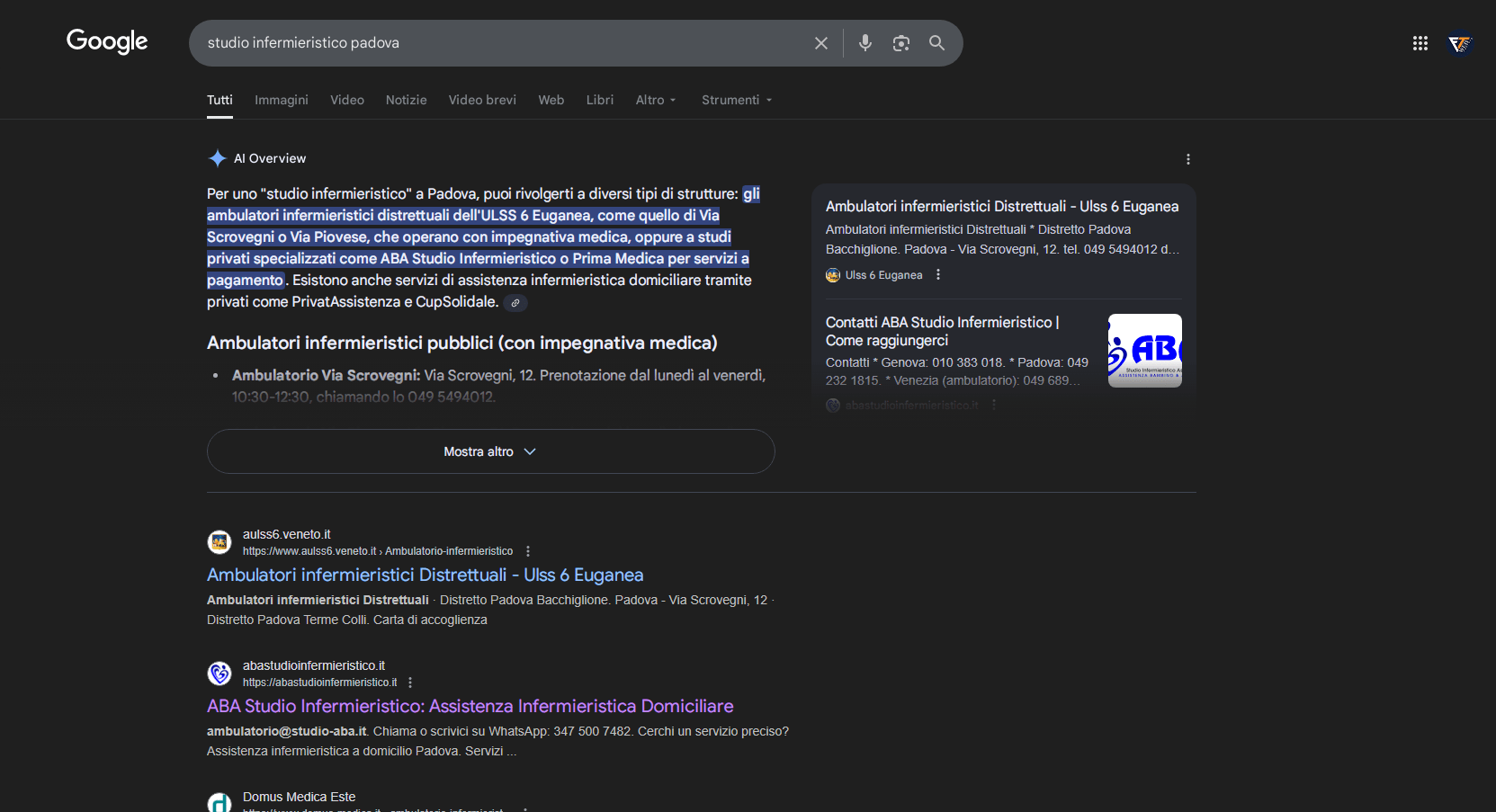Viewport: 1496px width, 812px height.
Task: Click the ABA logo thumbnail
Action: click(x=1144, y=351)
